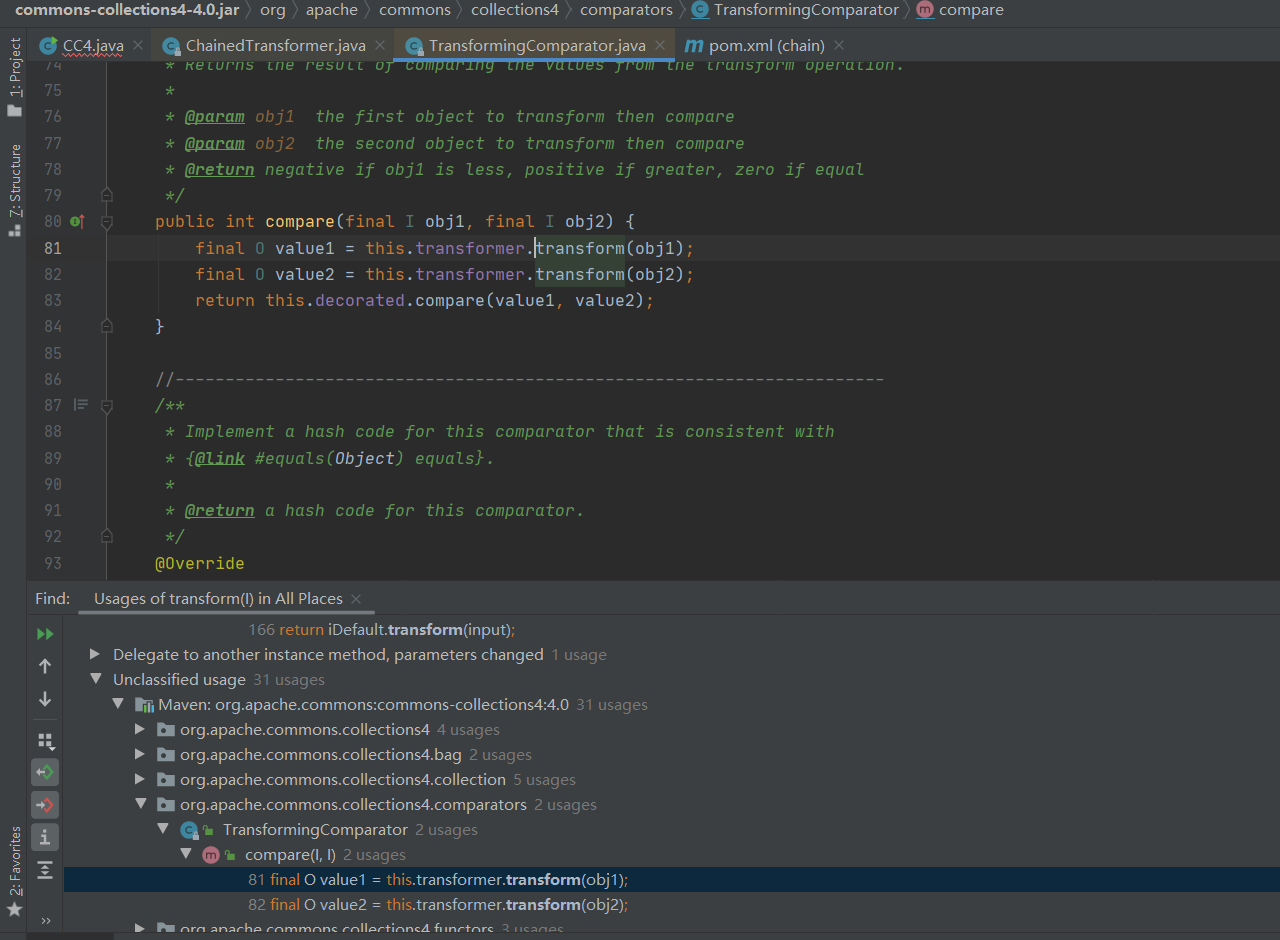The image size is (1280, 940).
Task: Collapse the Javadoc fold at line 79
Action: tap(107, 195)
